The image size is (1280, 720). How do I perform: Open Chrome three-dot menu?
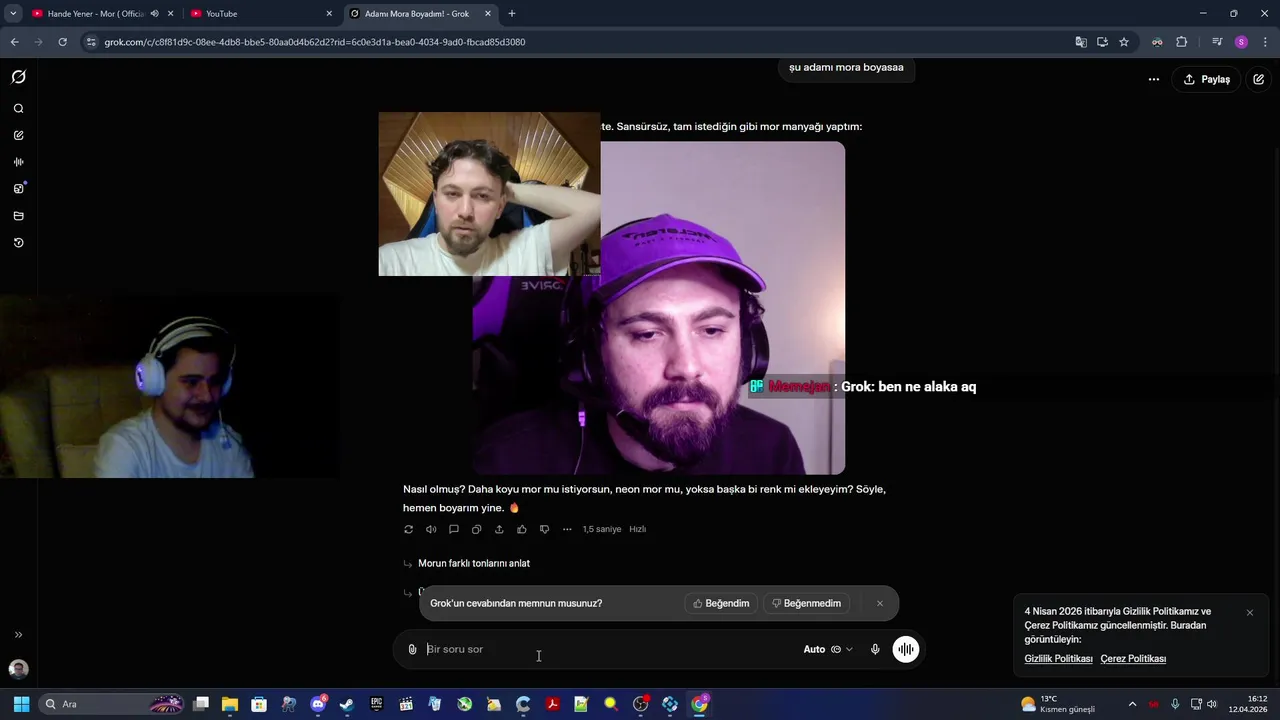click(x=1266, y=42)
